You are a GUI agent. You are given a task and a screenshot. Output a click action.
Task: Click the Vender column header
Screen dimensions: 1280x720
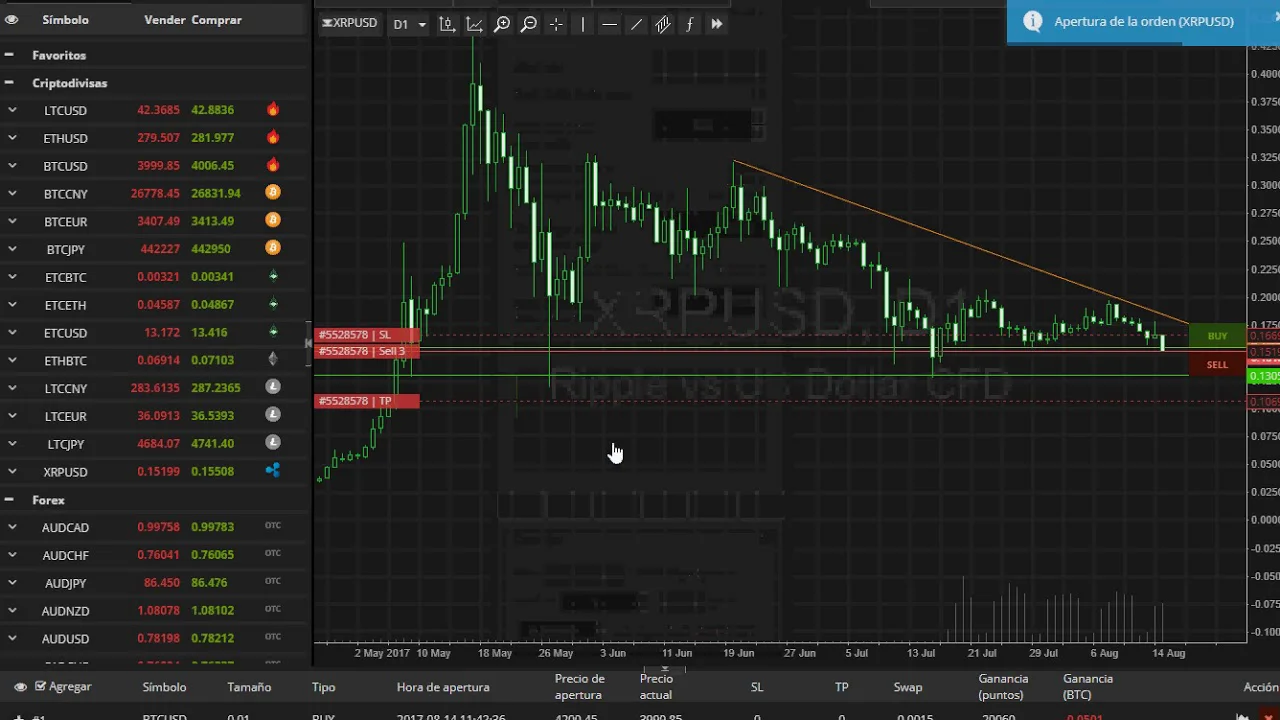click(x=164, y=20)
